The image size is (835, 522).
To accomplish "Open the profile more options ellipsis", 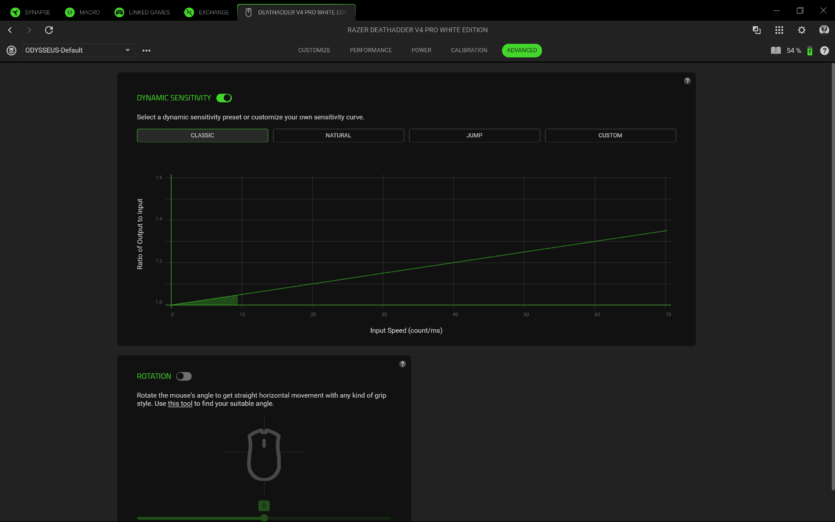I will tap(147, 50).
